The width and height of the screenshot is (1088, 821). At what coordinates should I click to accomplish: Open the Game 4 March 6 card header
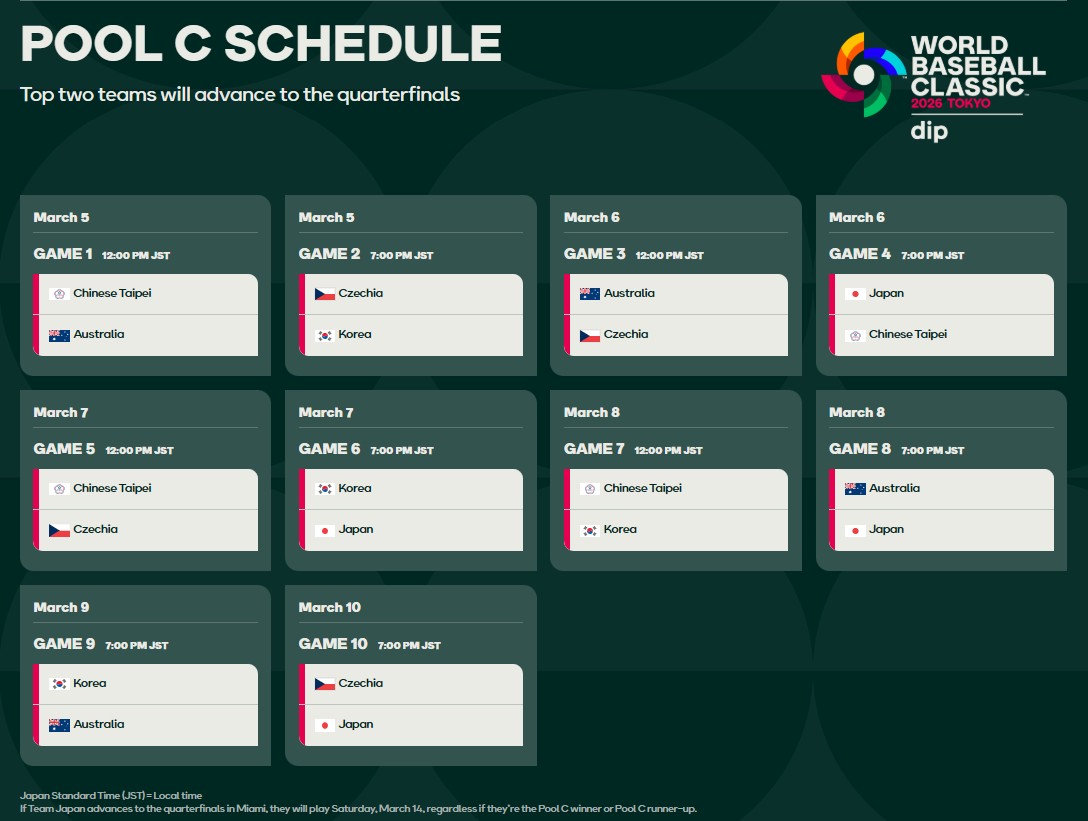coord(856,217)
